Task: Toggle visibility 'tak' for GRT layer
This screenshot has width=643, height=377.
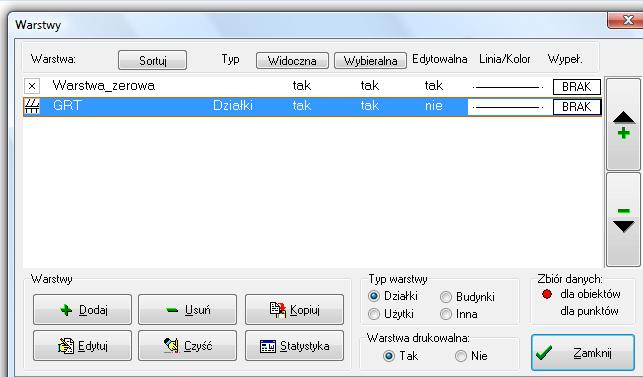Action: 302,106
